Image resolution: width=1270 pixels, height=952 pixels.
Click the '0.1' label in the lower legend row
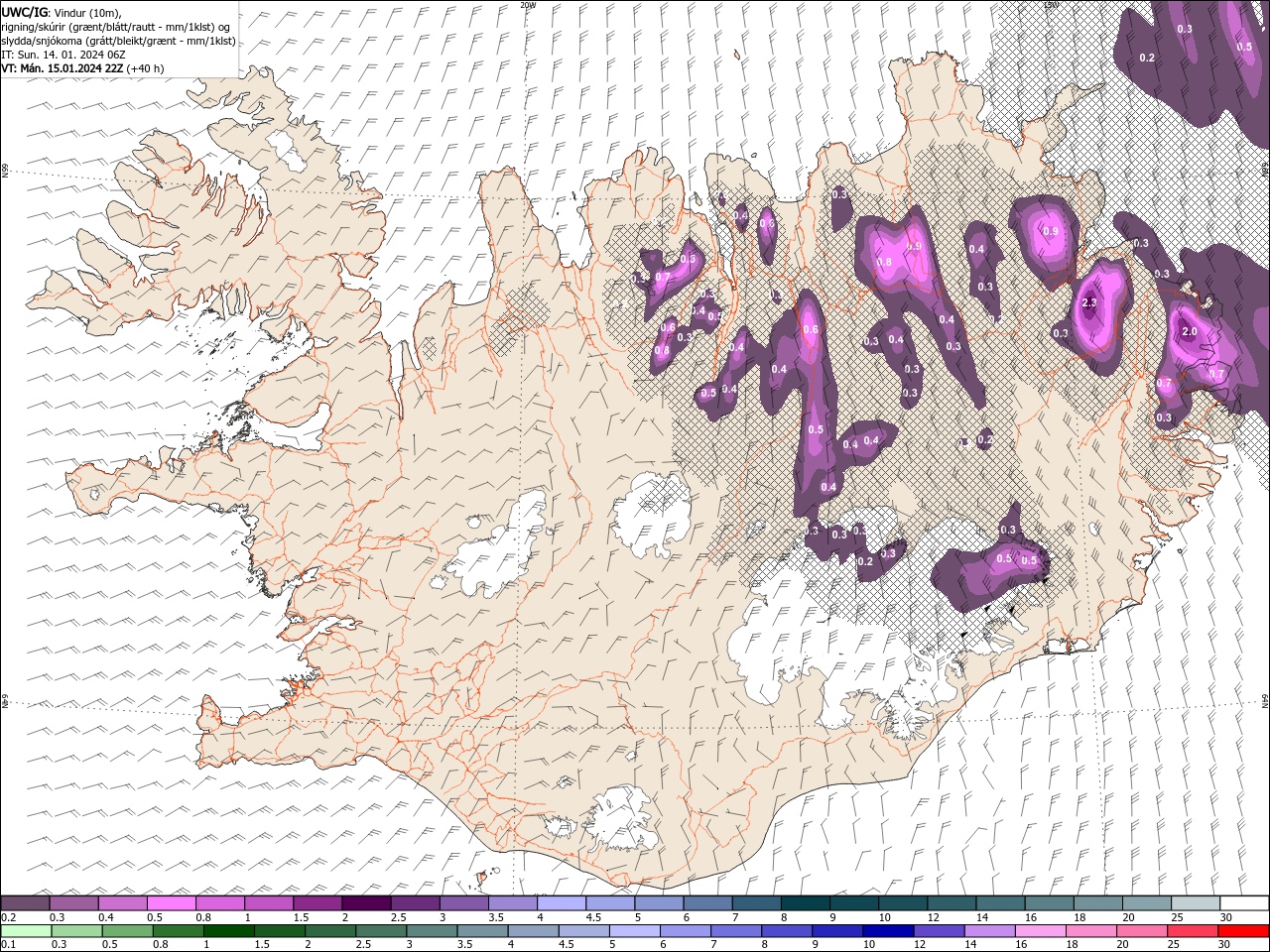[x=8, y=944]
